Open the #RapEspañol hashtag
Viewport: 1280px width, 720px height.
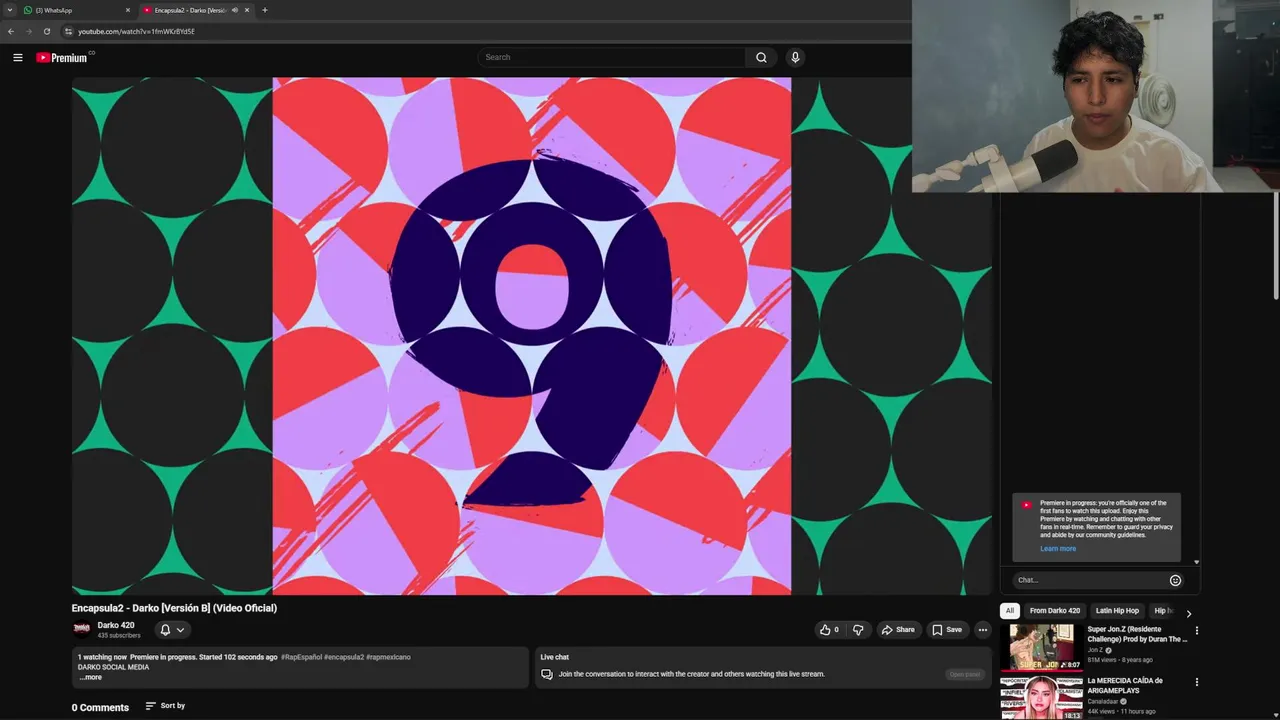coord(301,657)
